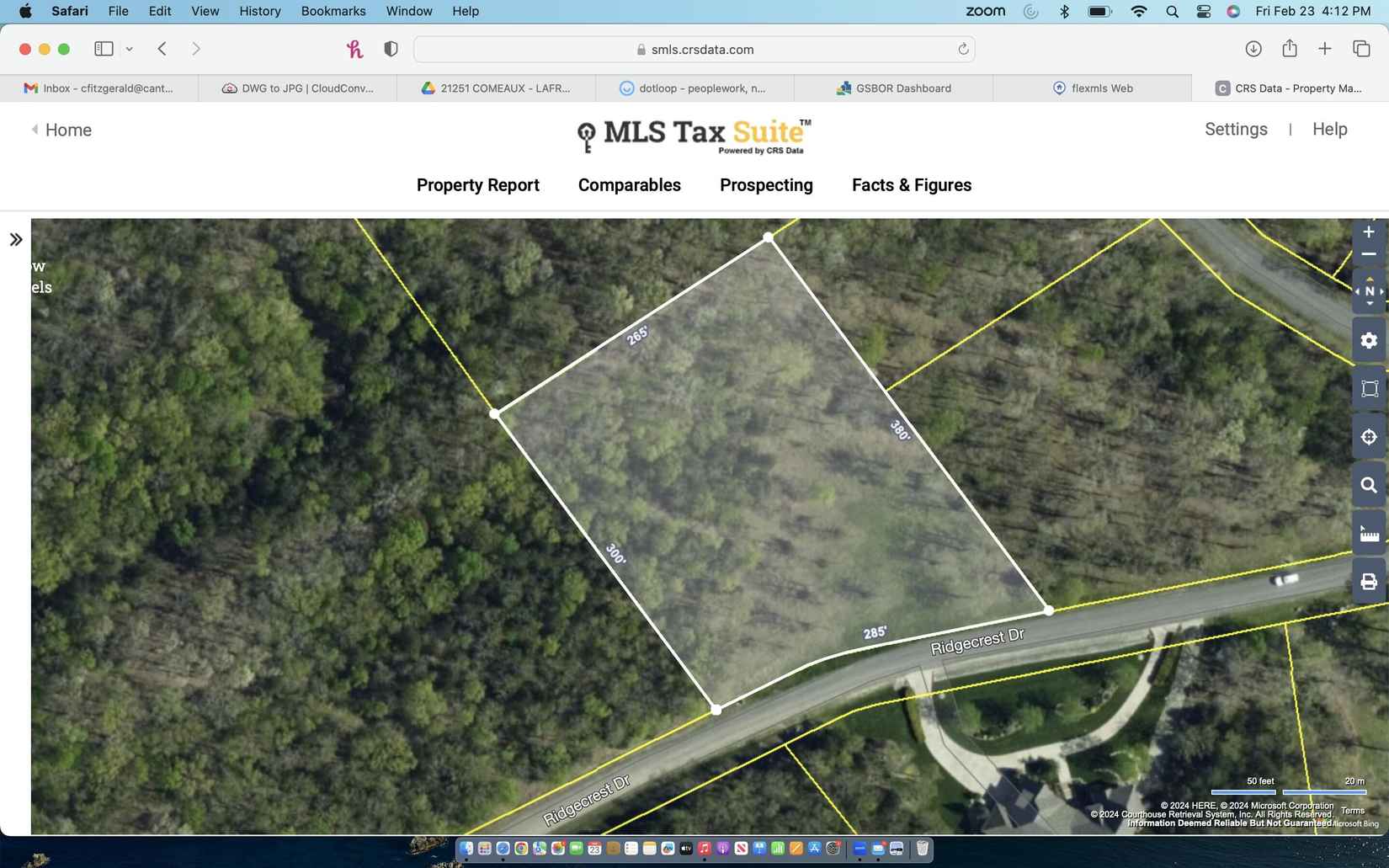
Task: Expand the left side panel
Action: pos(16,240)
